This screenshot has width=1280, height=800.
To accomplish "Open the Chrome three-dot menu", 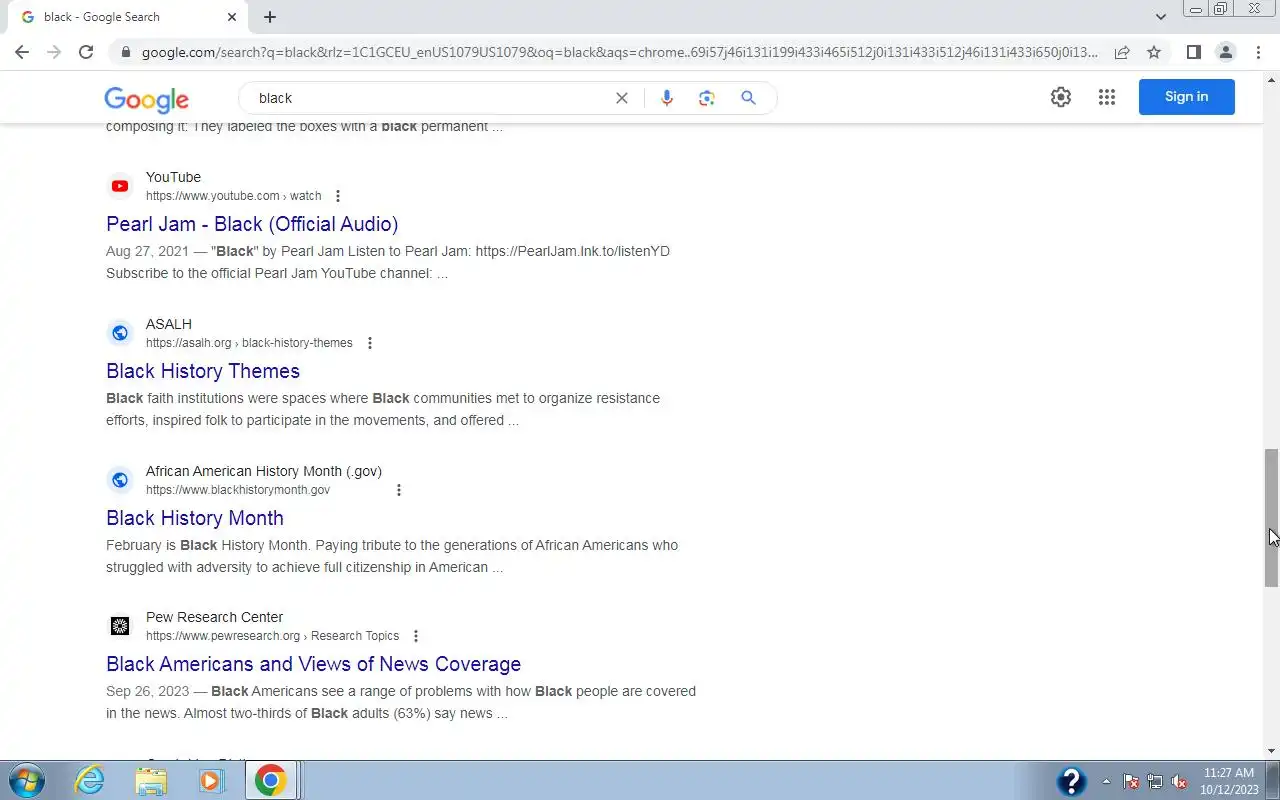I will click(x=1258, y=52).
